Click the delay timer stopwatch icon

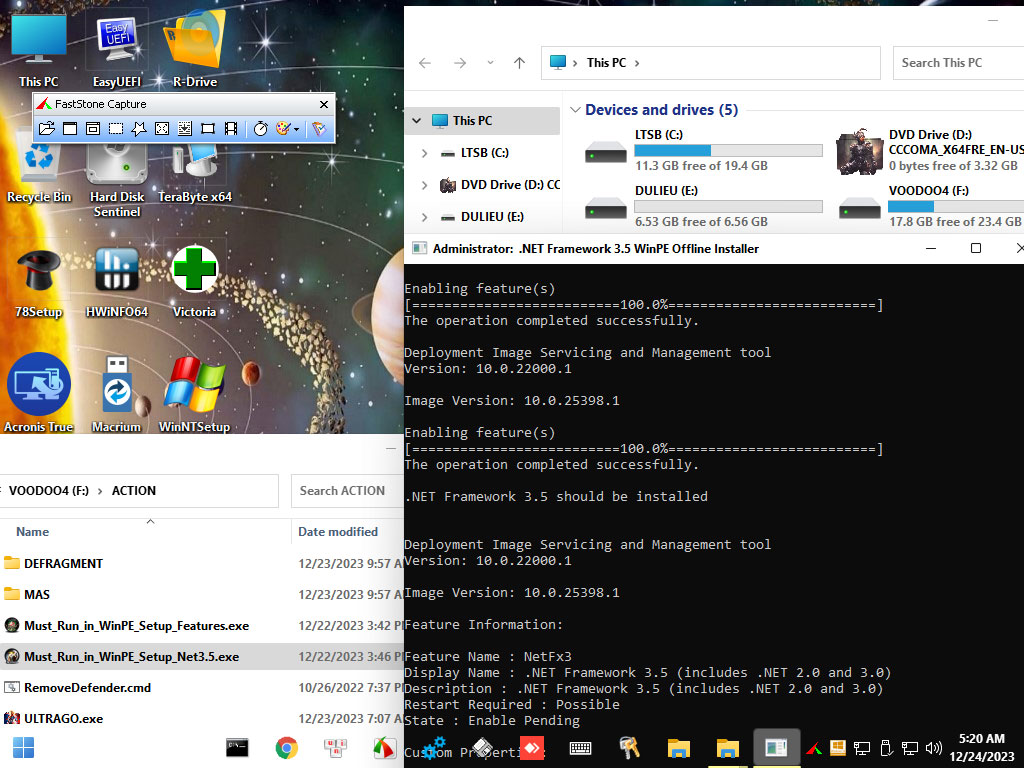tap(261, 129)
